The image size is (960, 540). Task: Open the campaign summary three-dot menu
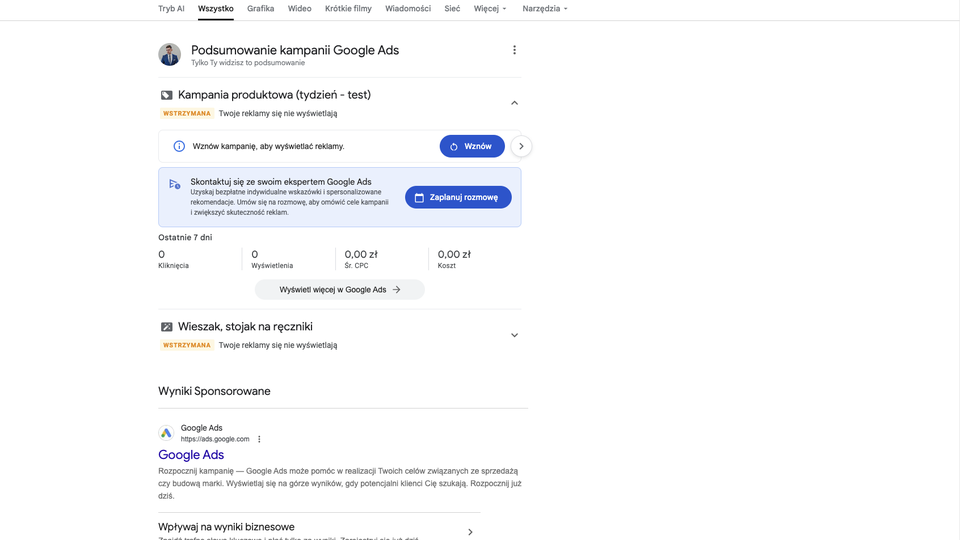click(x=514, y=50)
